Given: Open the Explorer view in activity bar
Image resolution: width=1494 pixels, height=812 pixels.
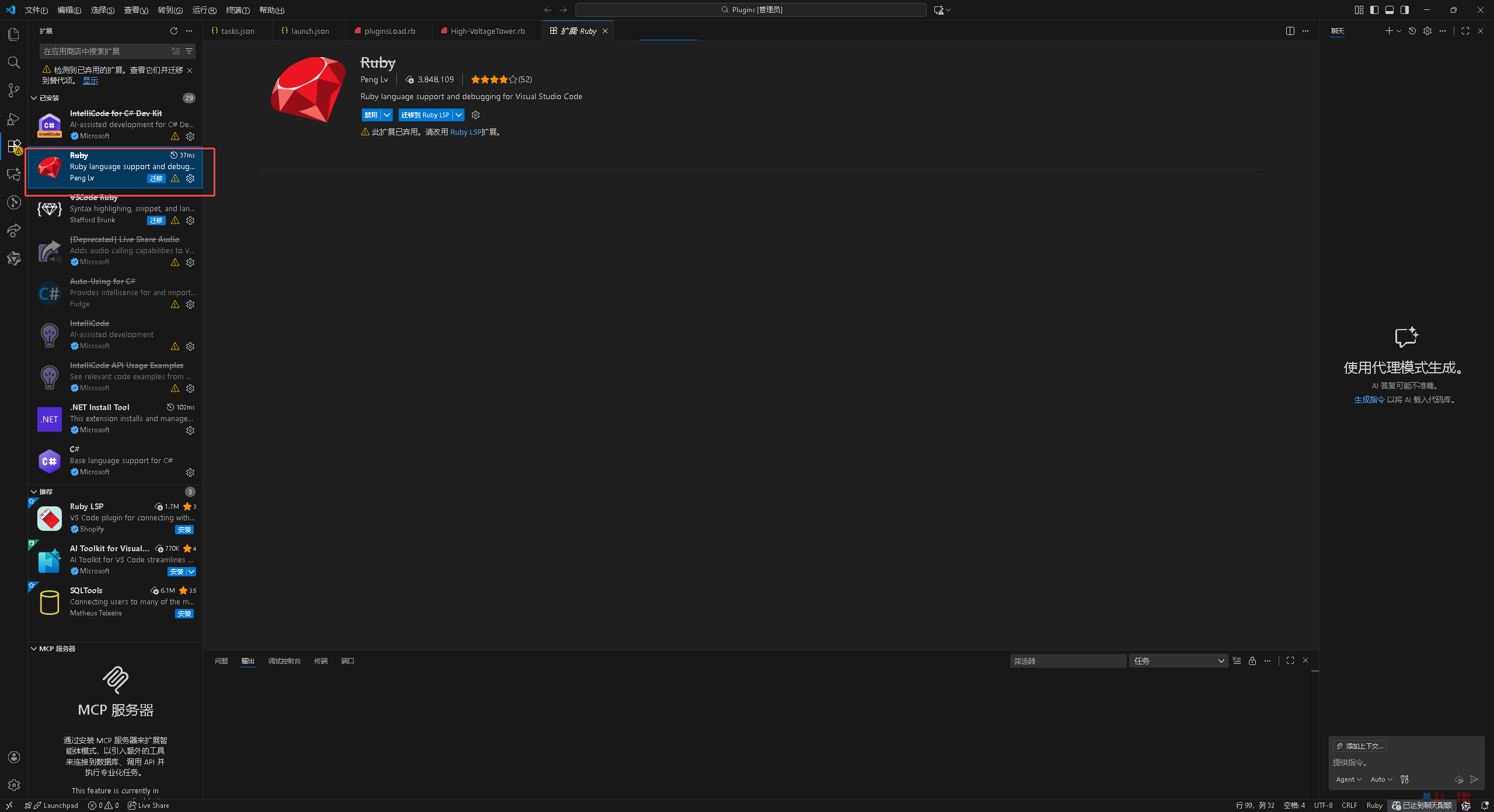Looking at the screenshot, I should (x=13, y=34).
